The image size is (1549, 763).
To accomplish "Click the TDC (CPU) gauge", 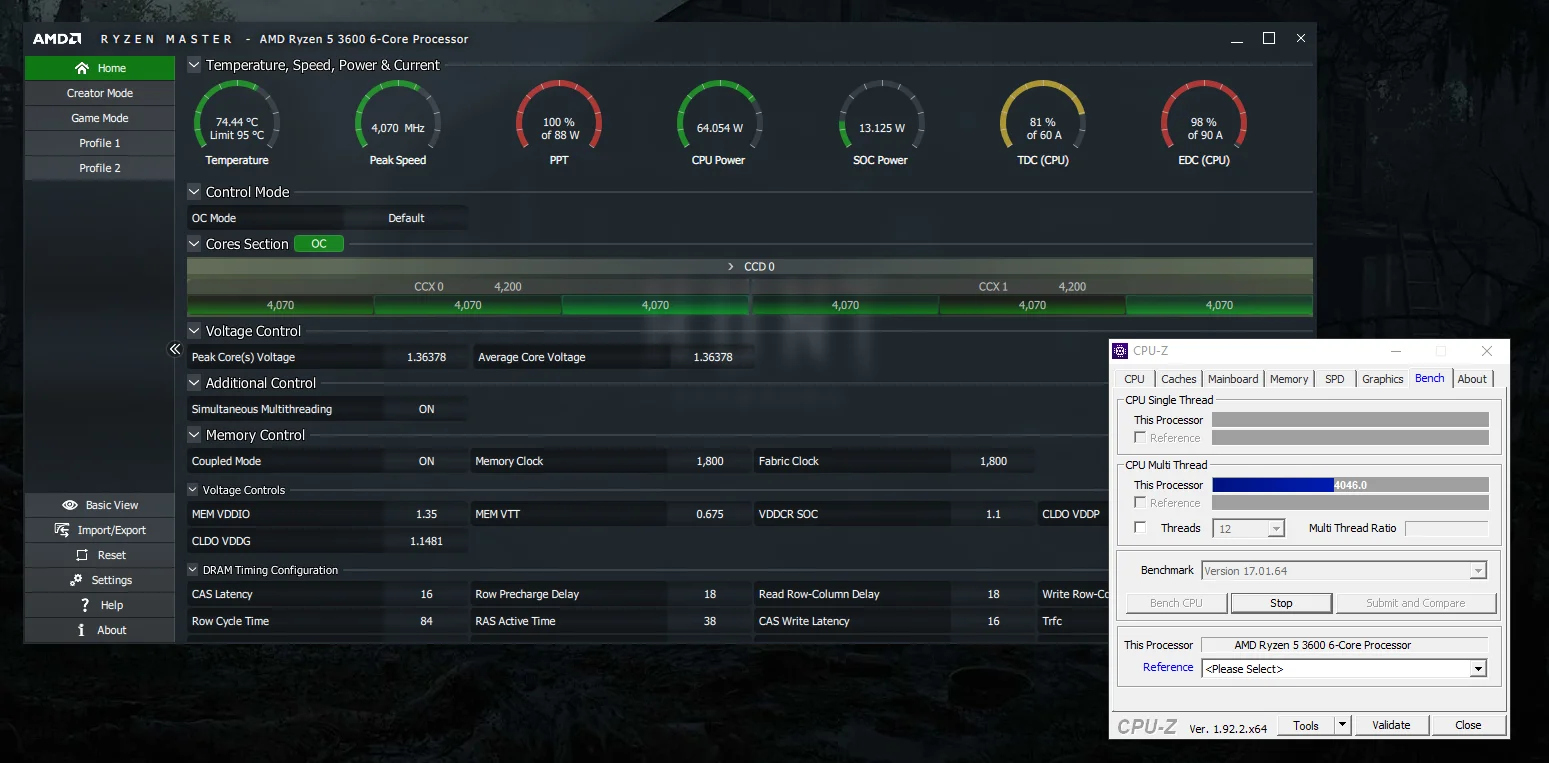I will pyautogui.click(x=1042, y=124).
